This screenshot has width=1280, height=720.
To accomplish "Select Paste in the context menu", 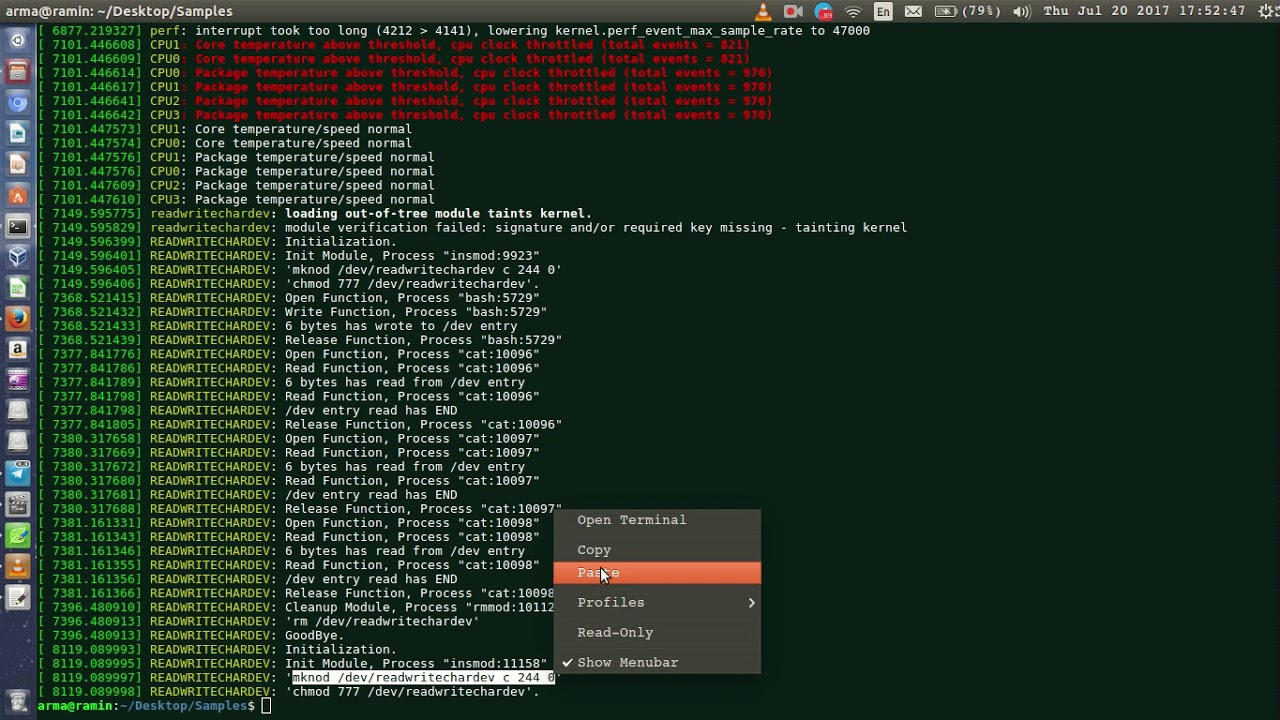I will pos(657,573).
